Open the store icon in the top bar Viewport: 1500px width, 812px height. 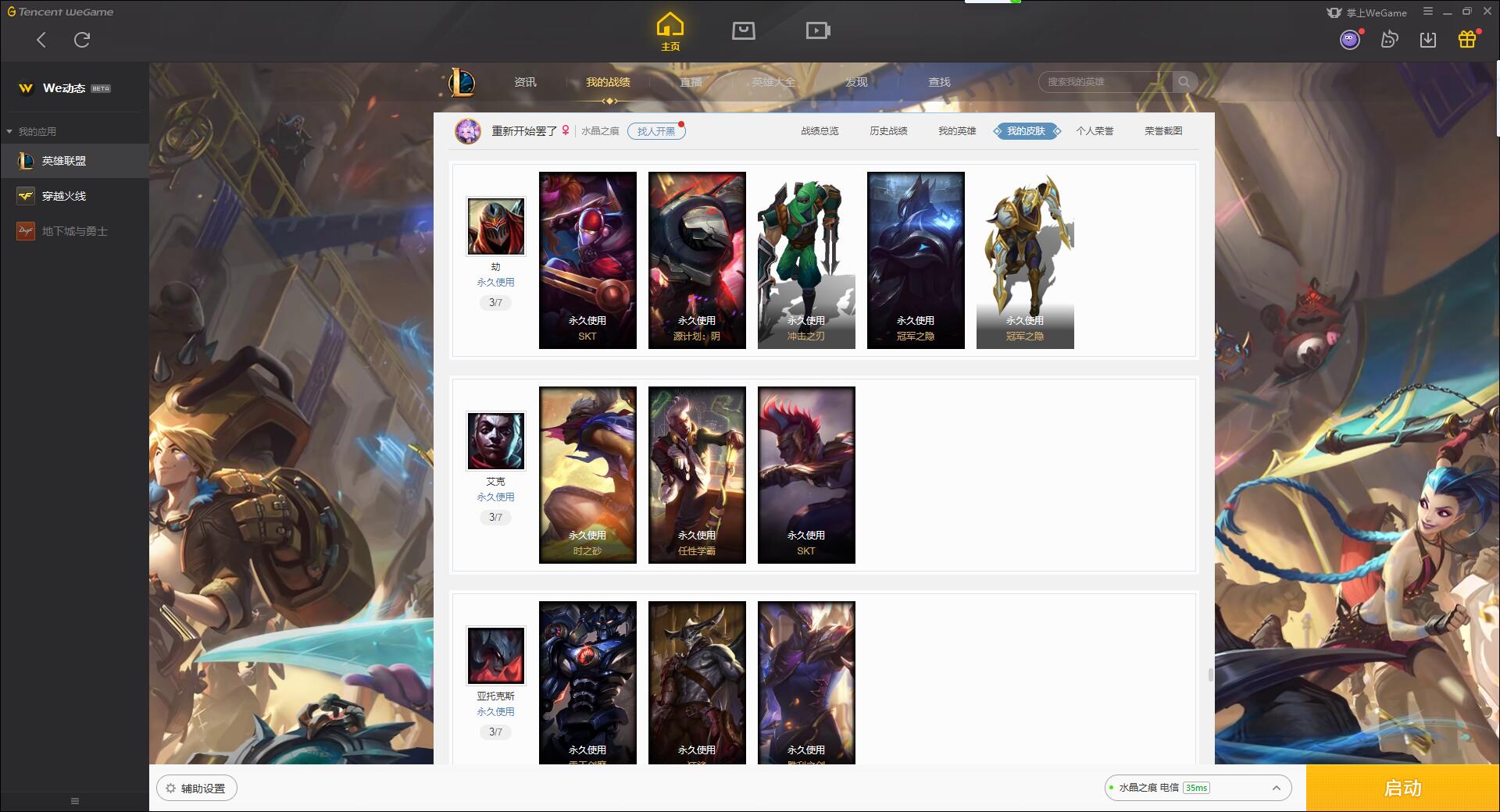tap(743, 30)
